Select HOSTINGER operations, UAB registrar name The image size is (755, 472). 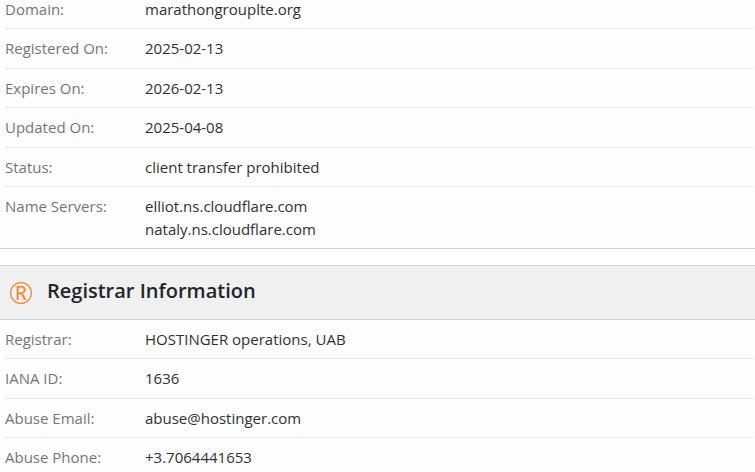click(x=245, y=340)
